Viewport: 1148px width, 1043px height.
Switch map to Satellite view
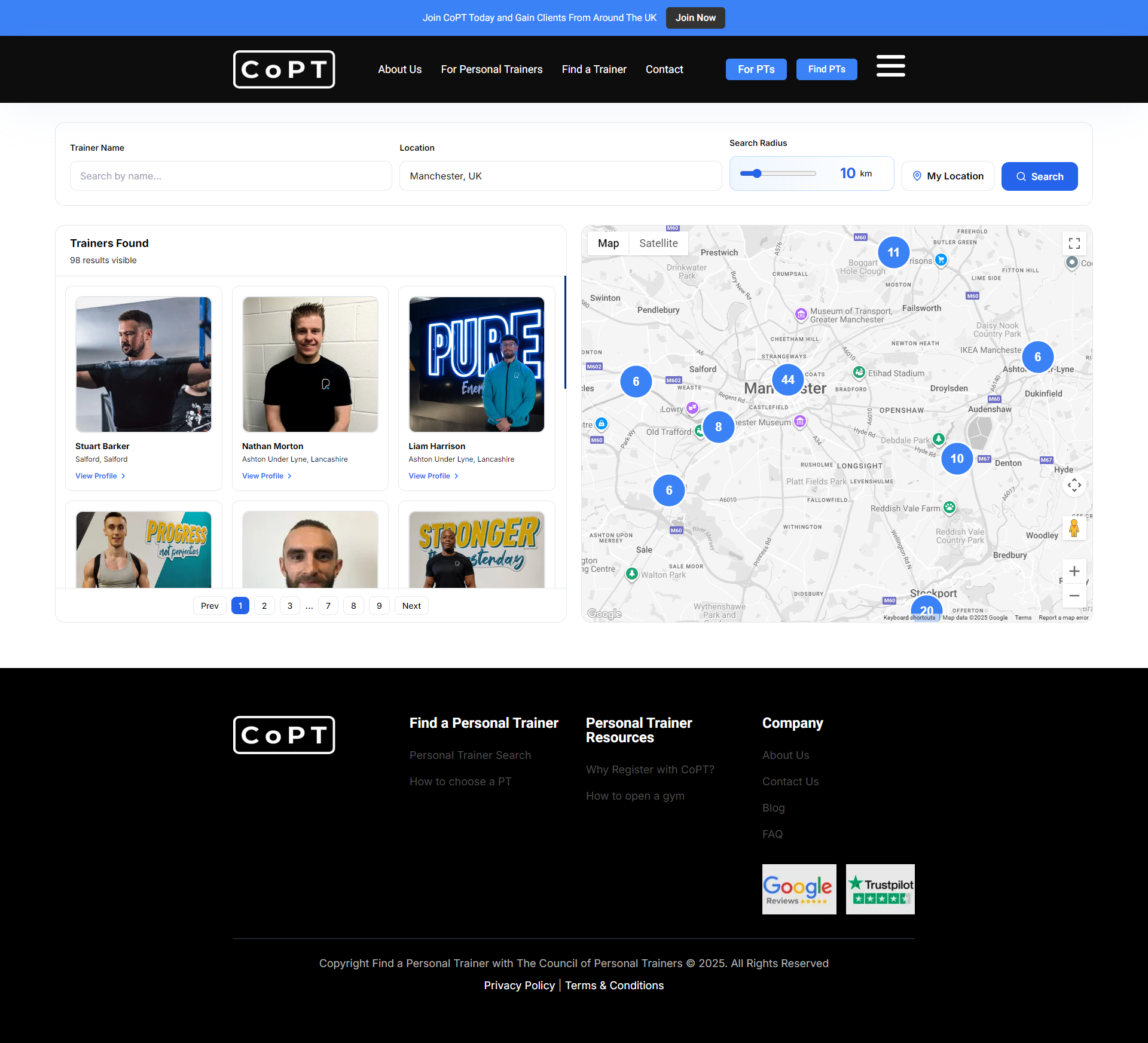pos(658,243)
